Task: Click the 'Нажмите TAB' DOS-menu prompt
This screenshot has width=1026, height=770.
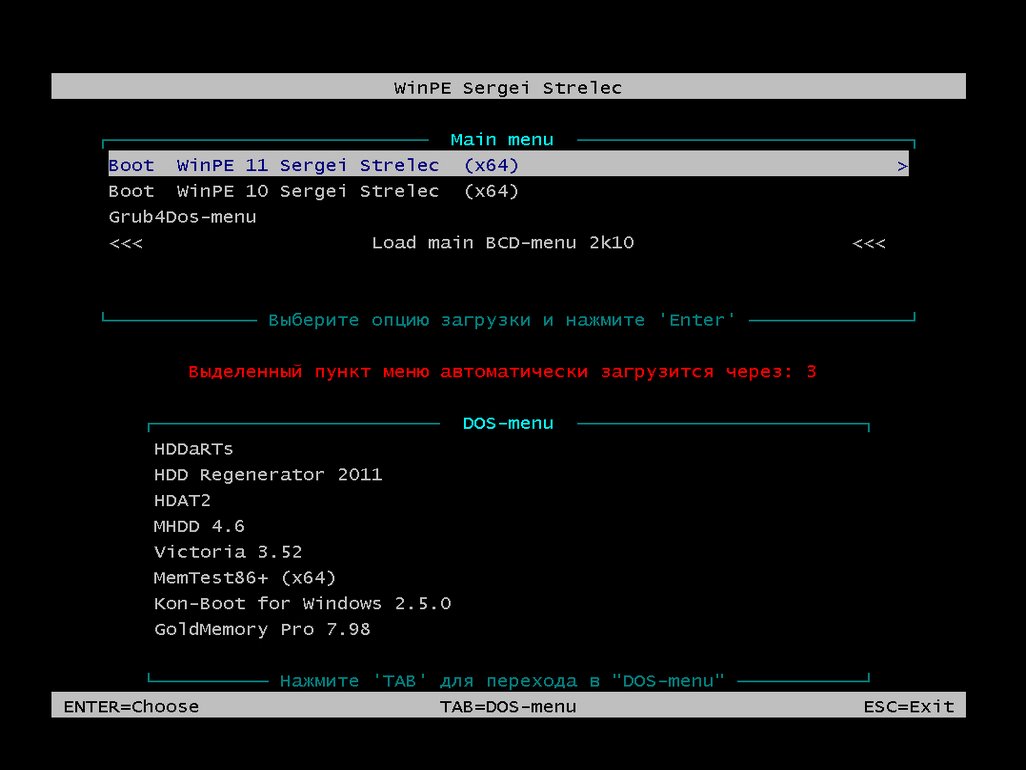Action: point(502,680)
